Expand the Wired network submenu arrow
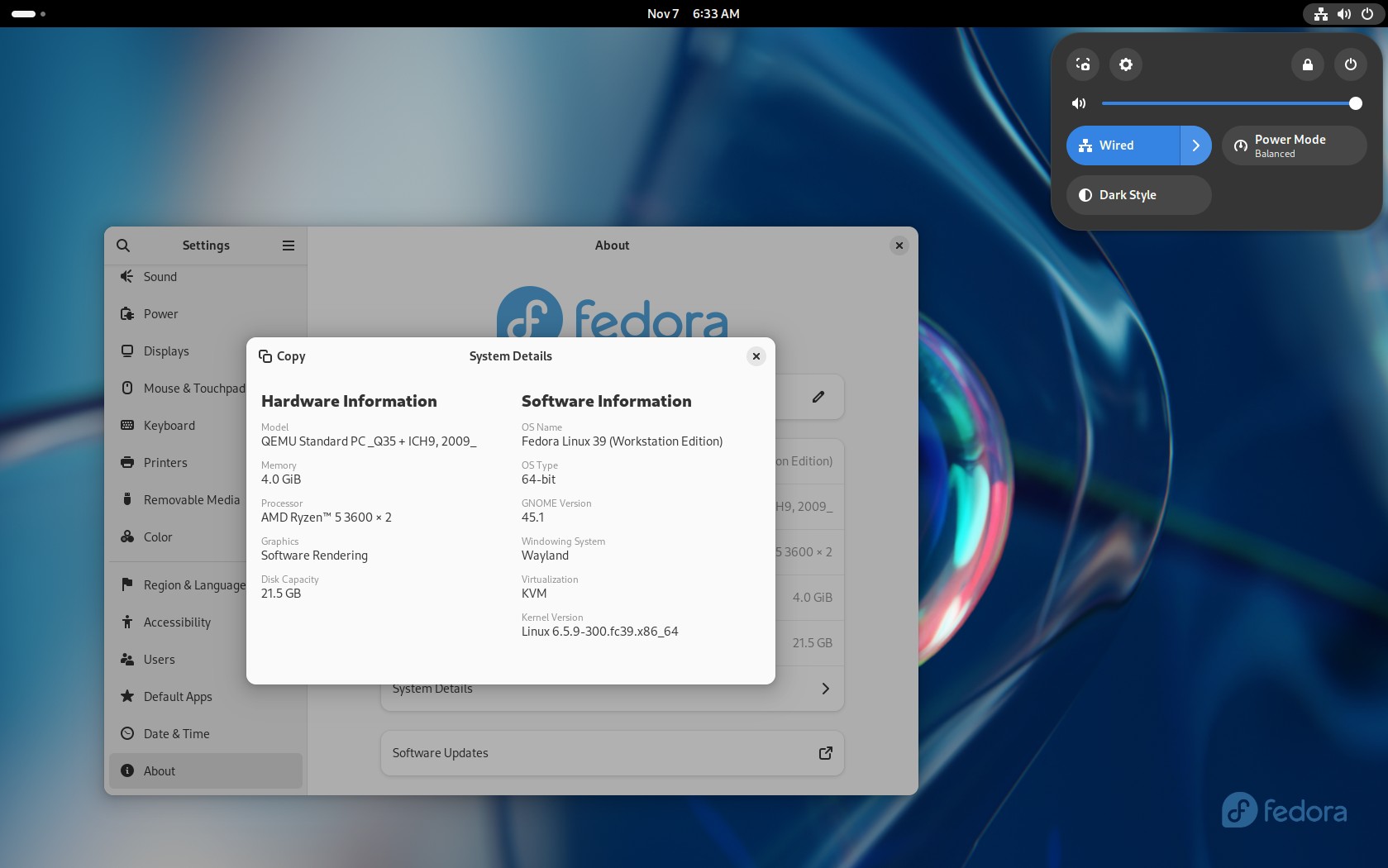Image resolution: width=1388 pixels, height=868 pixels. [x=1195, y=145]
